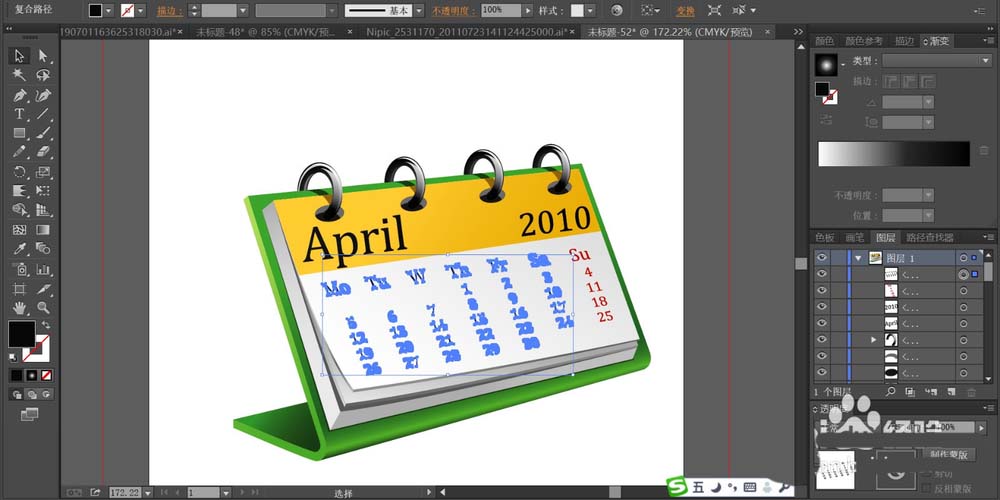The width and height of the screenshot is (1000, 500).
Task: Click the gradient slider bar
Action: (894, 154)
